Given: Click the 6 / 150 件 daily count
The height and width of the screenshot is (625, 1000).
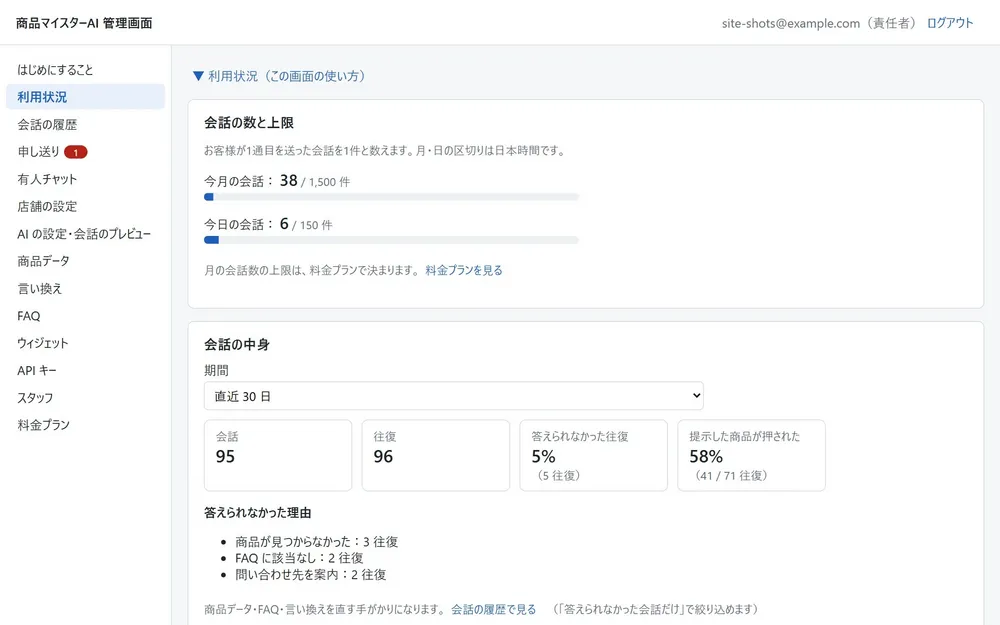Looking at the screenshot, I should click(306, 224).
